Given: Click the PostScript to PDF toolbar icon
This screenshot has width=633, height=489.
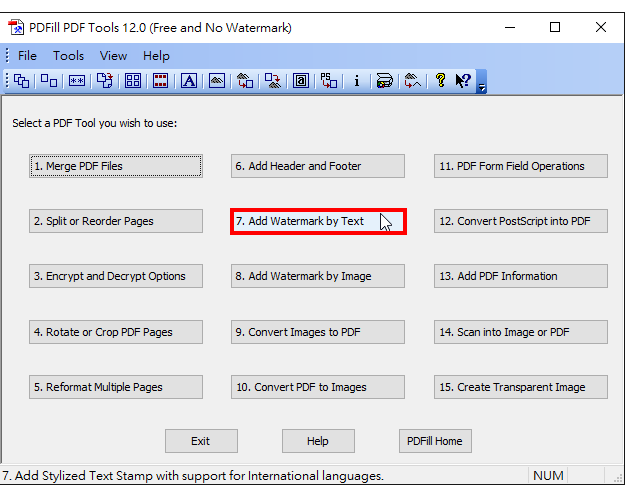Looking at the screenshot, I should [329, 81].
